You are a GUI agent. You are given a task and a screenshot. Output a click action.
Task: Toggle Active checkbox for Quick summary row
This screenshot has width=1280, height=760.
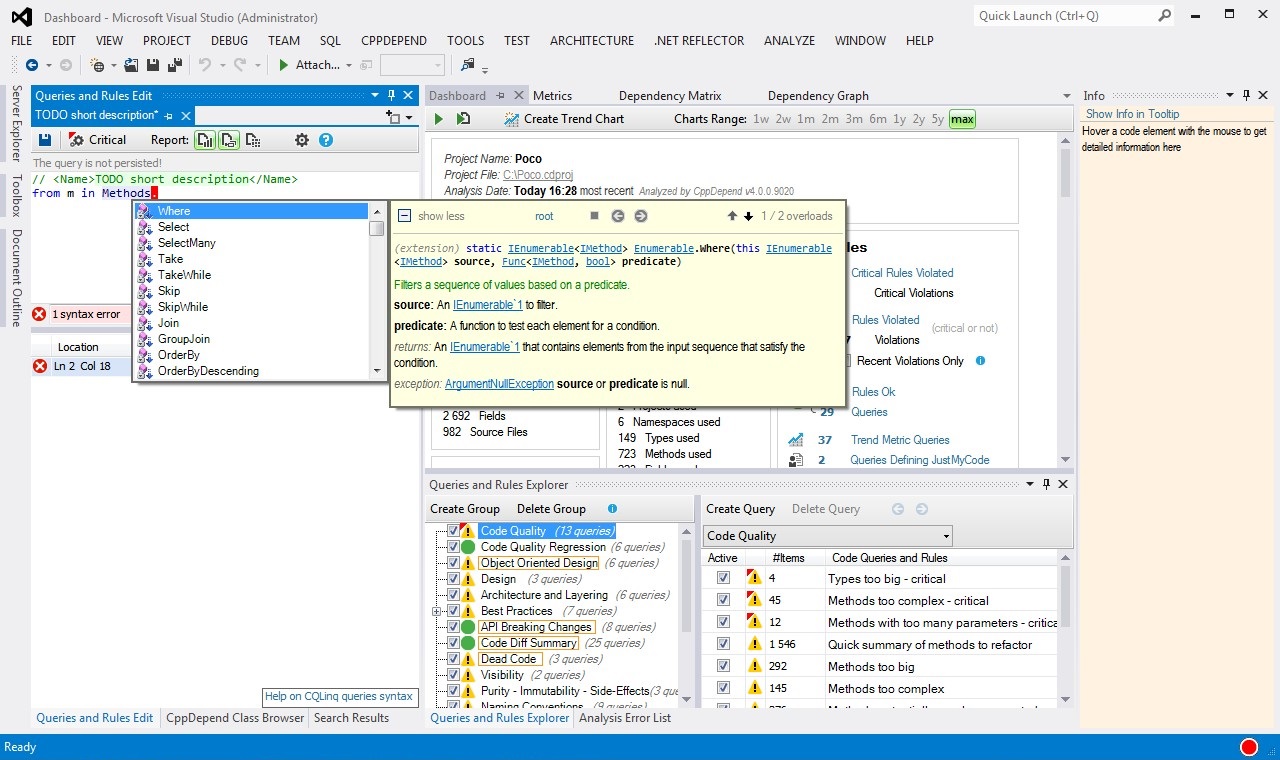(x=723, y=644)
